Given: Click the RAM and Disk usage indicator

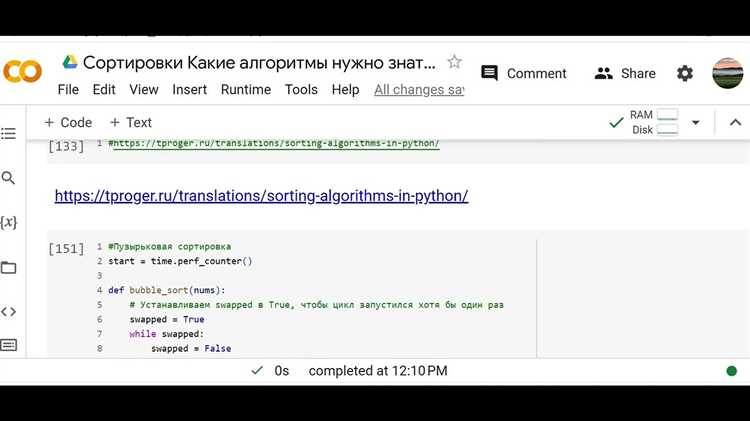Looking at the screenshot, I should click(653, 122).
